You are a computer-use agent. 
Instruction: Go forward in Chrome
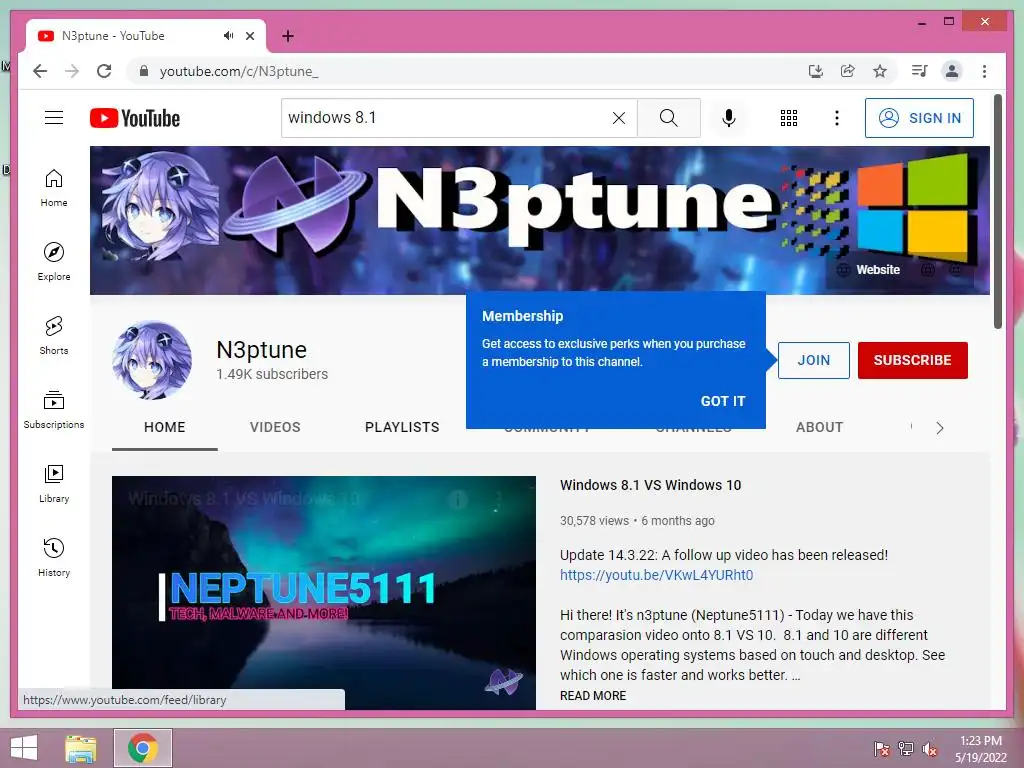[72, 71]
